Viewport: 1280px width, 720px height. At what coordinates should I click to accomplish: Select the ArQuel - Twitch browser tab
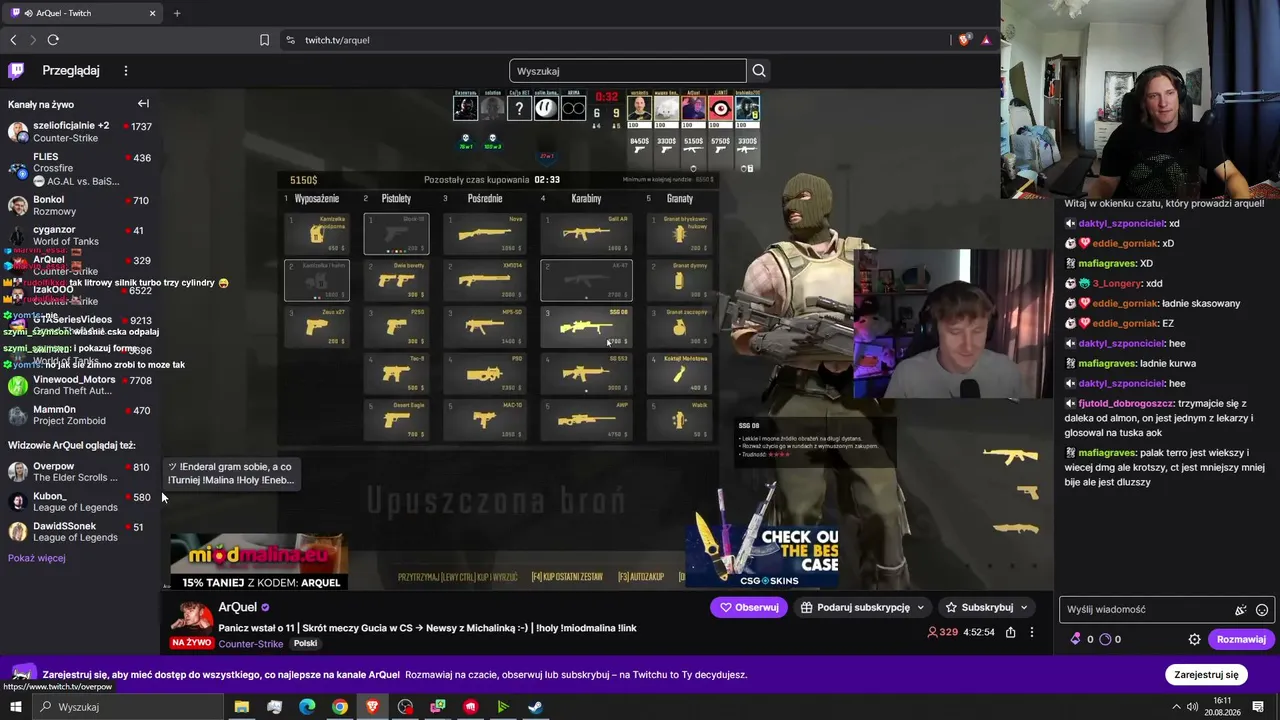coord(82,13)
